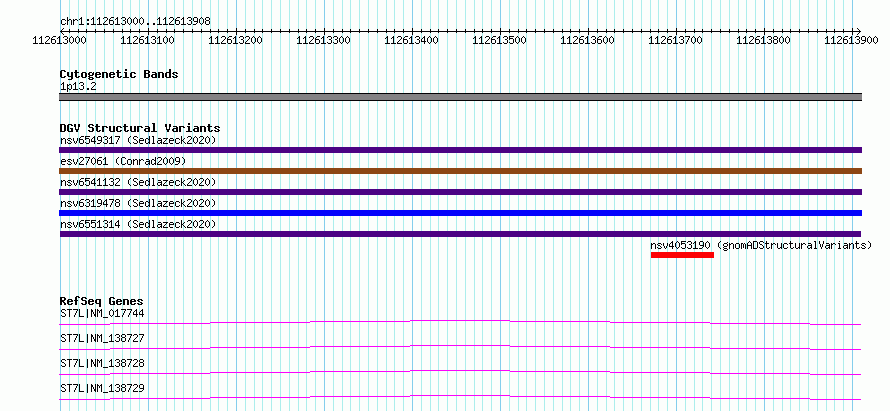Screen dimensions: 890x411
Task: Open transcript ST7L|NM_138728 label
Action: [102, 363]
